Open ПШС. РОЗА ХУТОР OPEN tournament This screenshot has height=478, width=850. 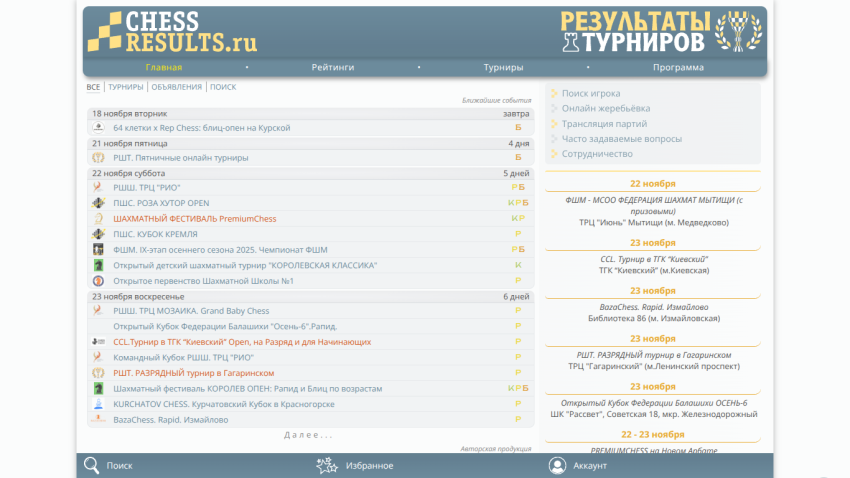tap(161, 203)
